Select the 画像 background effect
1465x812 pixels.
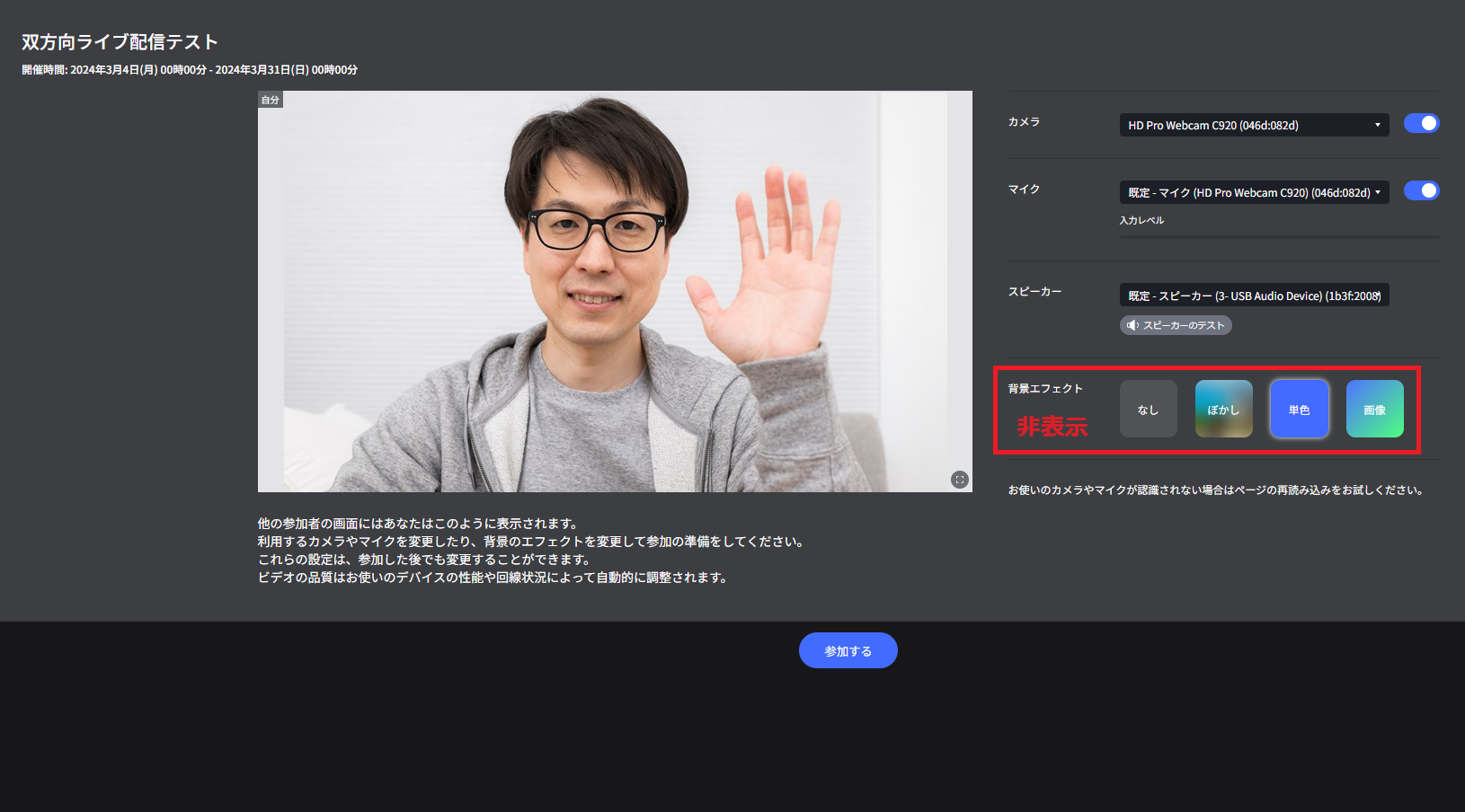coord(1374,409)
